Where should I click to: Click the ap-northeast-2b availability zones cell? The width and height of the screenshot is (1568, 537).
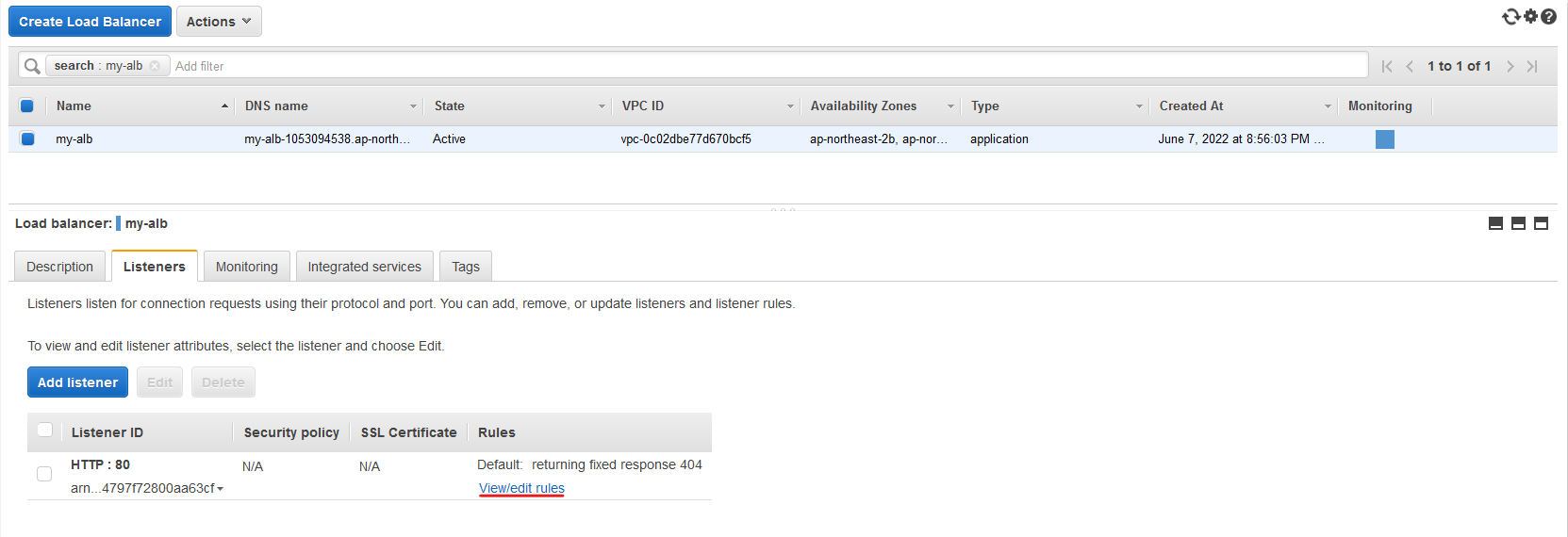click(879, 138)
